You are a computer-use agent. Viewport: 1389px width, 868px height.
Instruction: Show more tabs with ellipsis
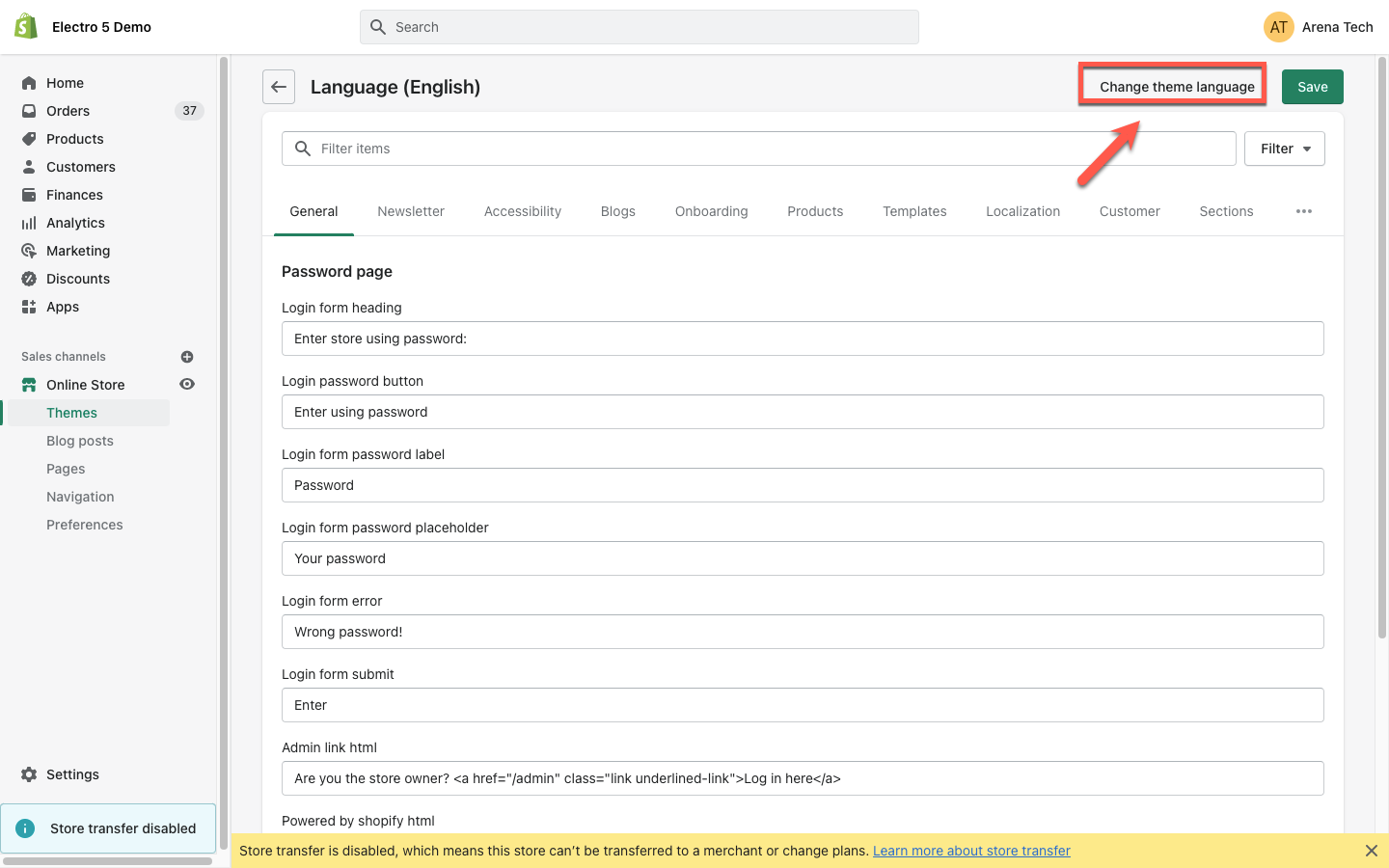(x=1304, y=211)
